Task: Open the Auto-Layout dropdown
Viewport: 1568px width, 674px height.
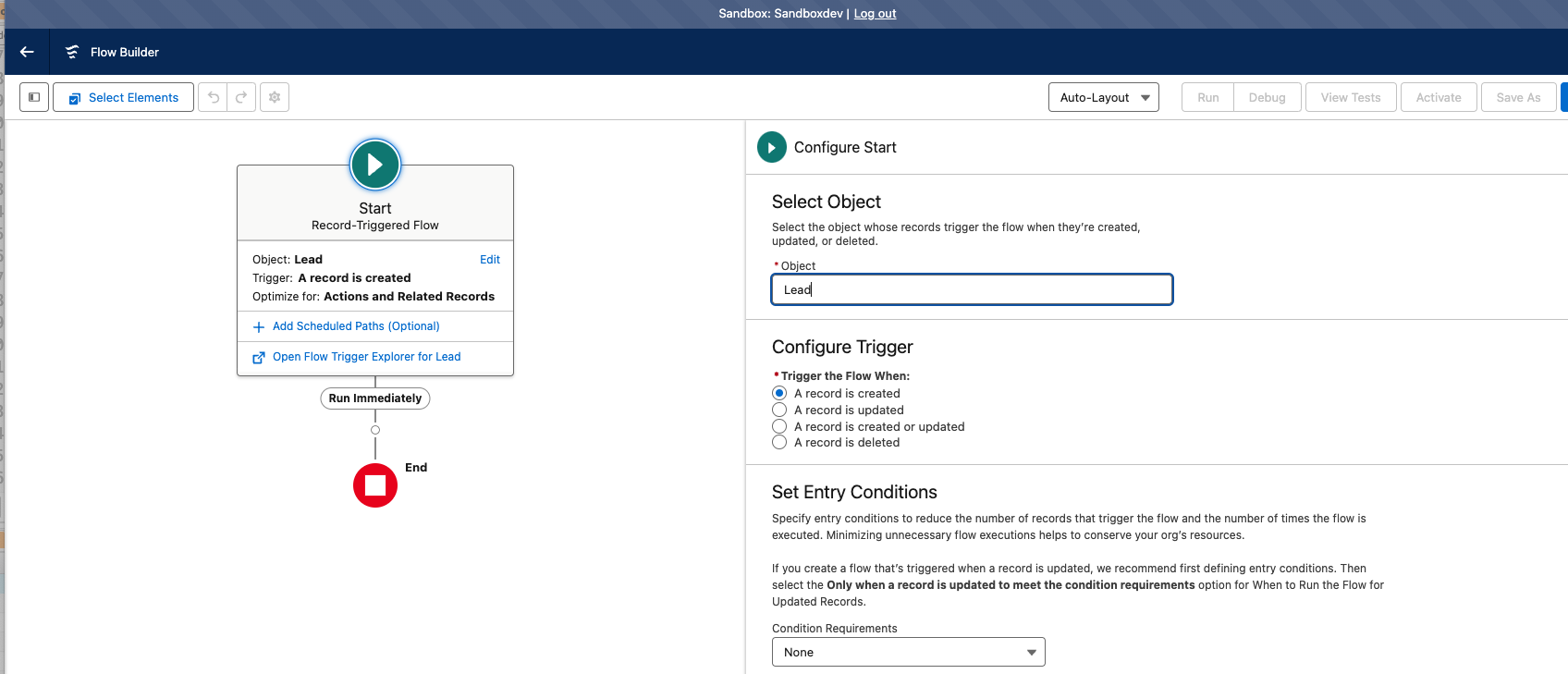Action: coord(1103,97)
